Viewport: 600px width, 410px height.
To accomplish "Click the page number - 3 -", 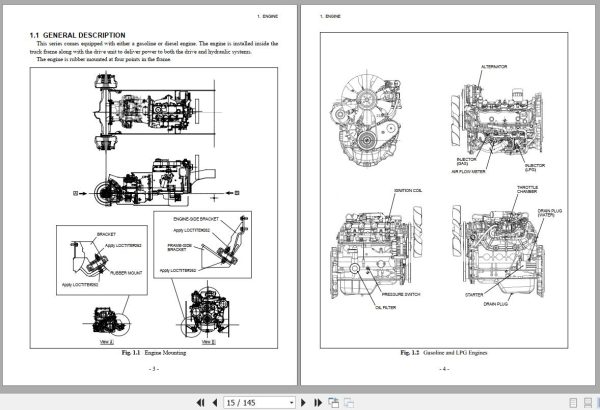I will (154, 369).
